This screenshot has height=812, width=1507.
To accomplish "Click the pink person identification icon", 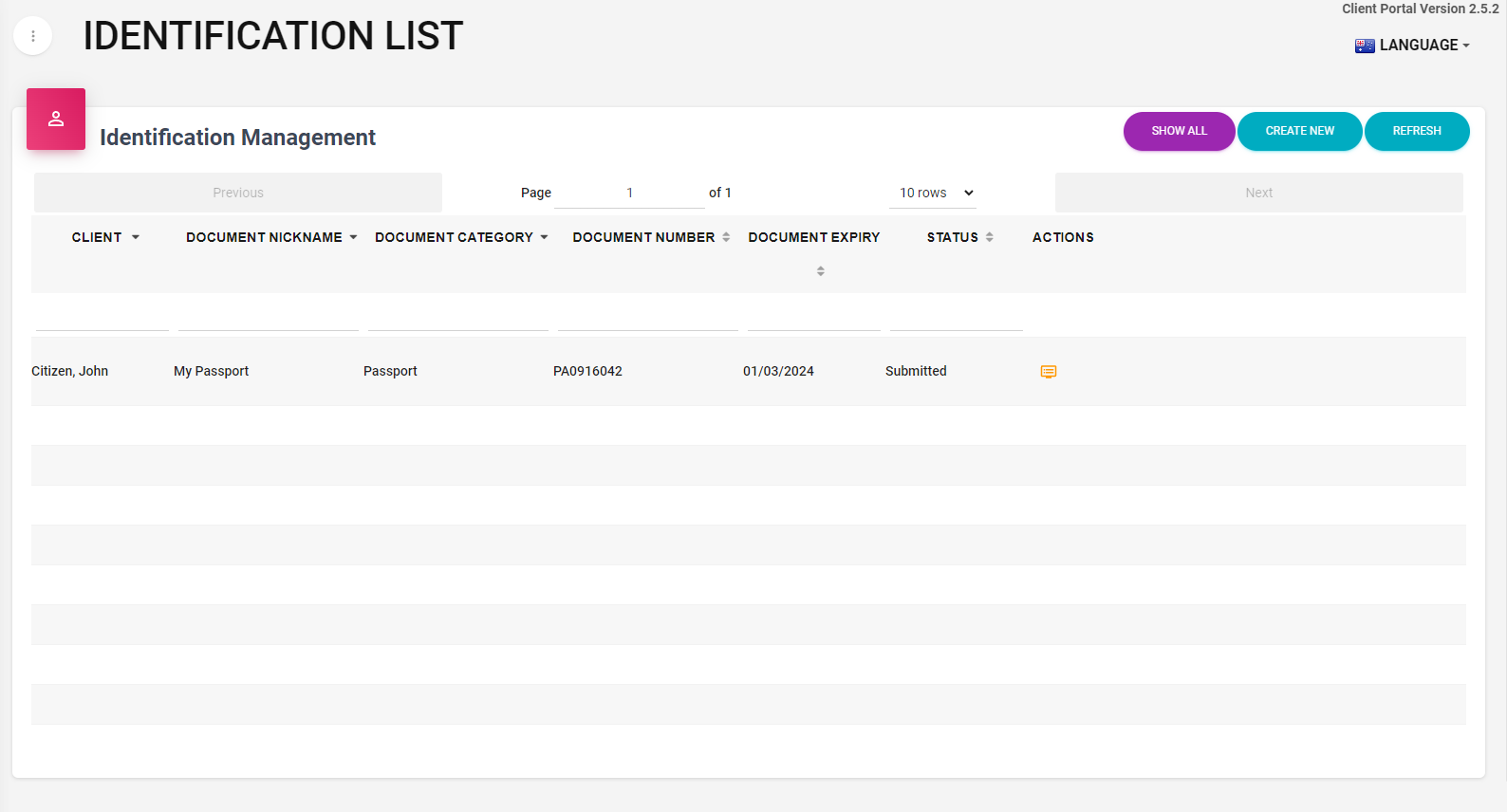I will click(x=56, y=120).
